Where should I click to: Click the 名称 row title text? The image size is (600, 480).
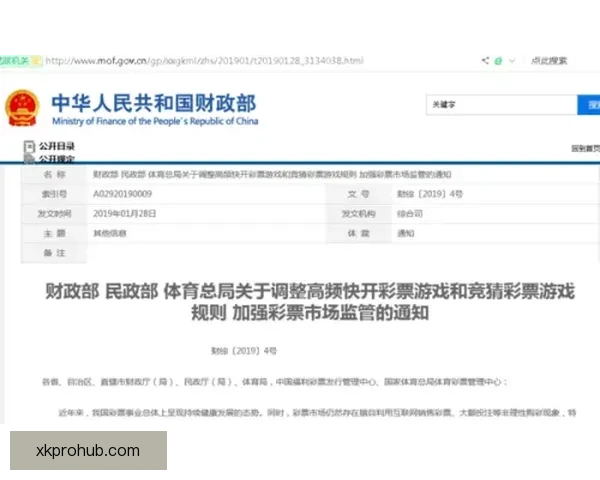tap(272, 175)
